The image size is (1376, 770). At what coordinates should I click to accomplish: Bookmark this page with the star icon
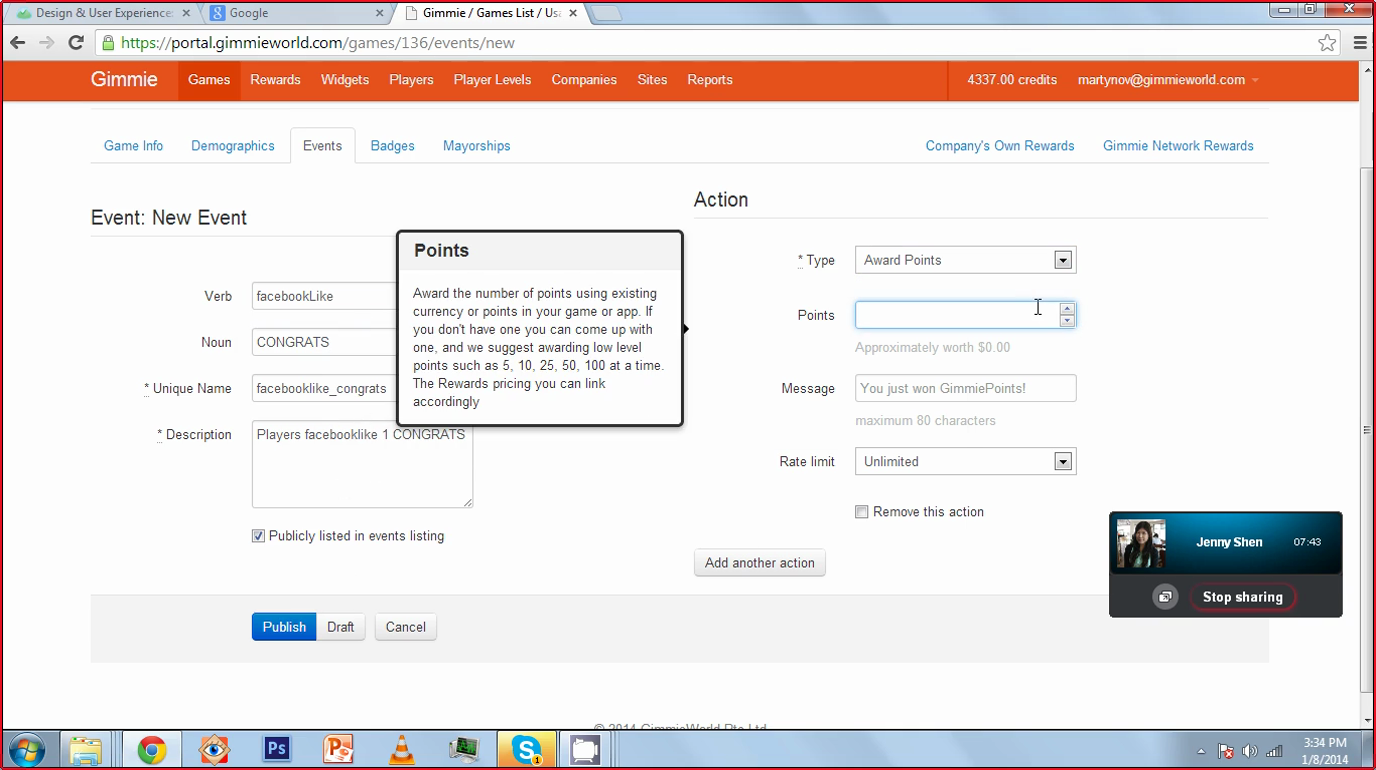click(x=1327, y=43)
